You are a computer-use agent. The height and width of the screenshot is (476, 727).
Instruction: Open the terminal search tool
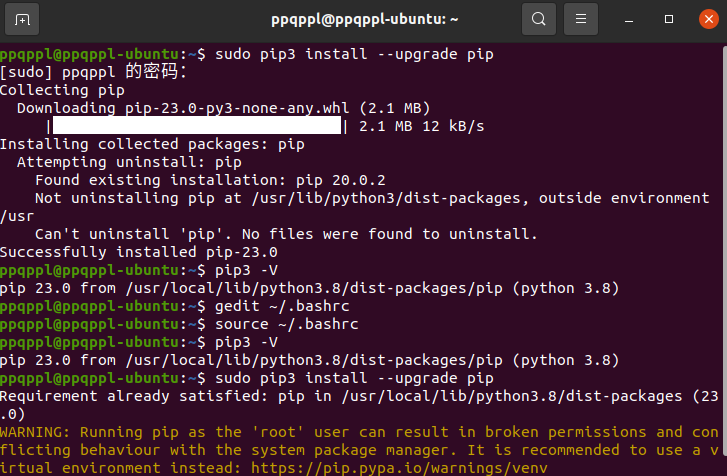point(538,19)
